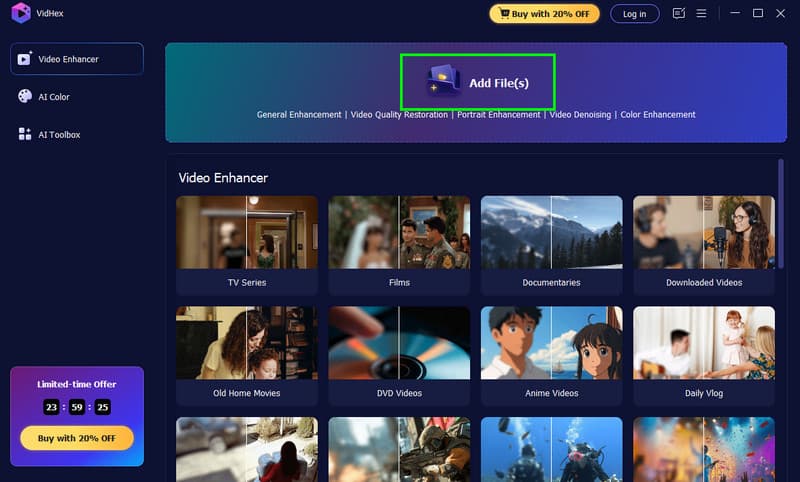Click the Log in button

click(x=634, y=13)
